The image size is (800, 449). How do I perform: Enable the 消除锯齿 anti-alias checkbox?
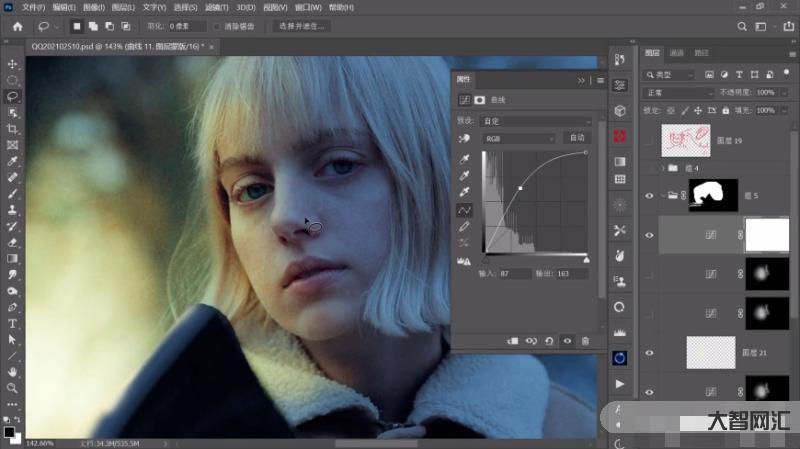pos(218,26)
